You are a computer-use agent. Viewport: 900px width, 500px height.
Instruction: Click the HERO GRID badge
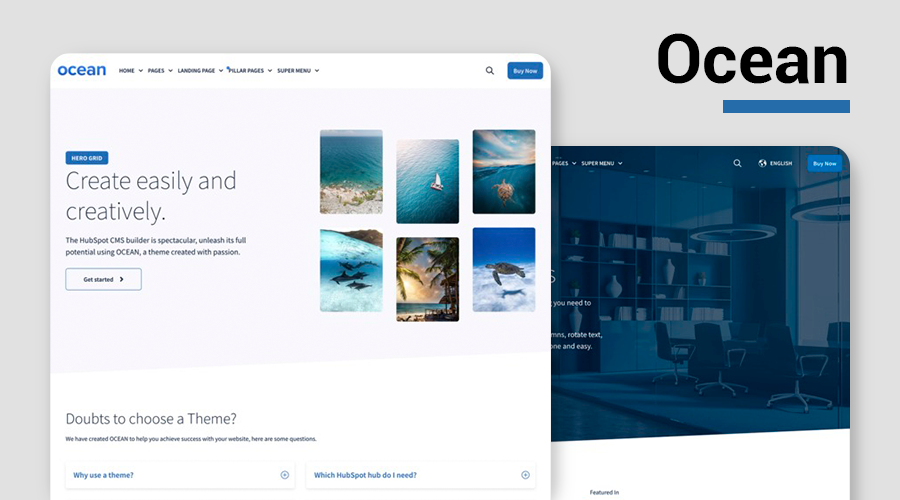[87, 158]
